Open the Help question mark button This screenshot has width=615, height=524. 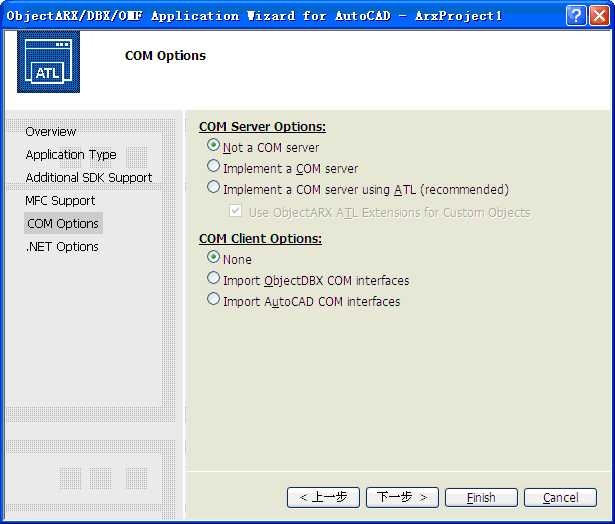click(575, 16)
